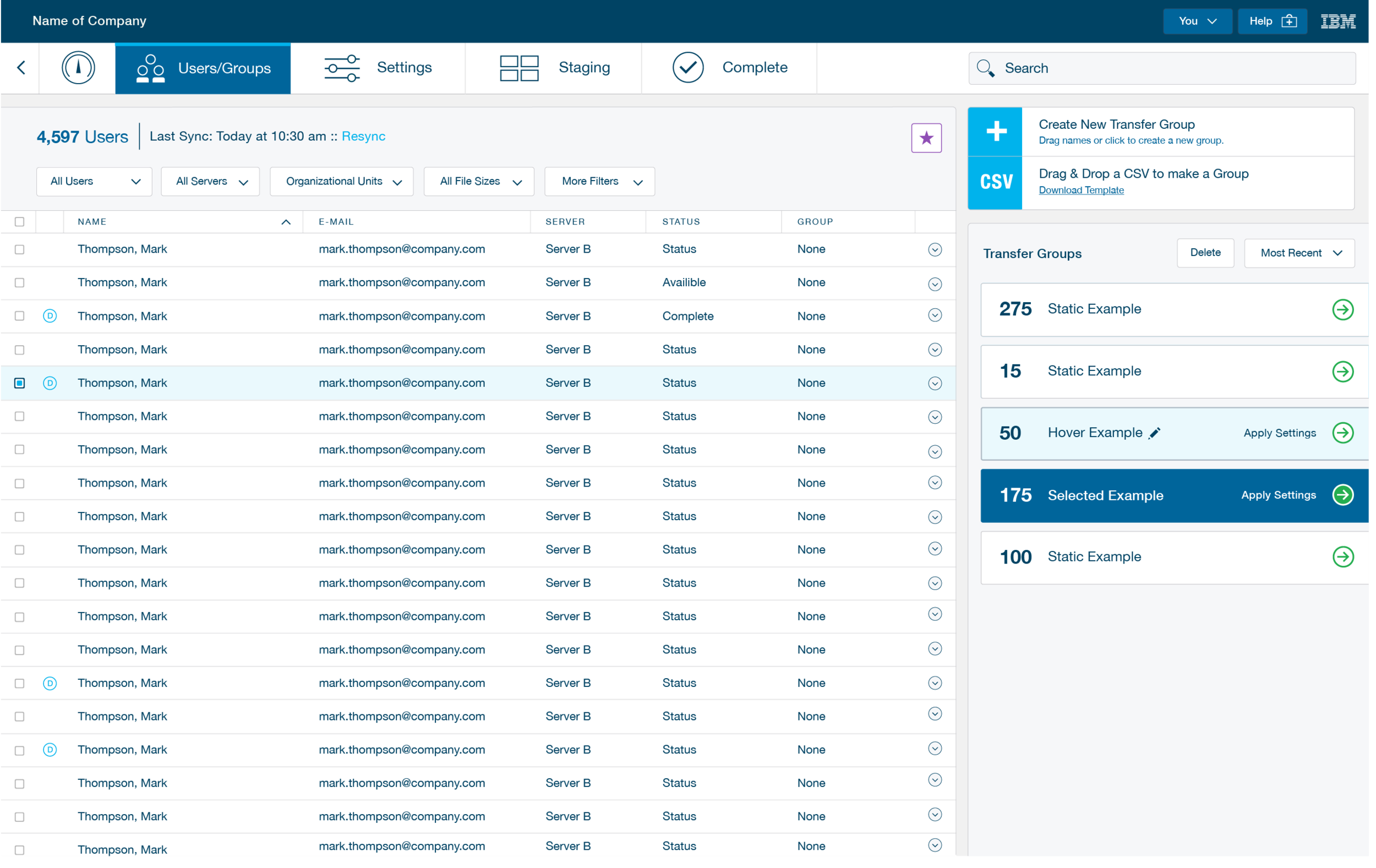
Task: Click the Complete status cell in the table
Action: coord(688,316)
